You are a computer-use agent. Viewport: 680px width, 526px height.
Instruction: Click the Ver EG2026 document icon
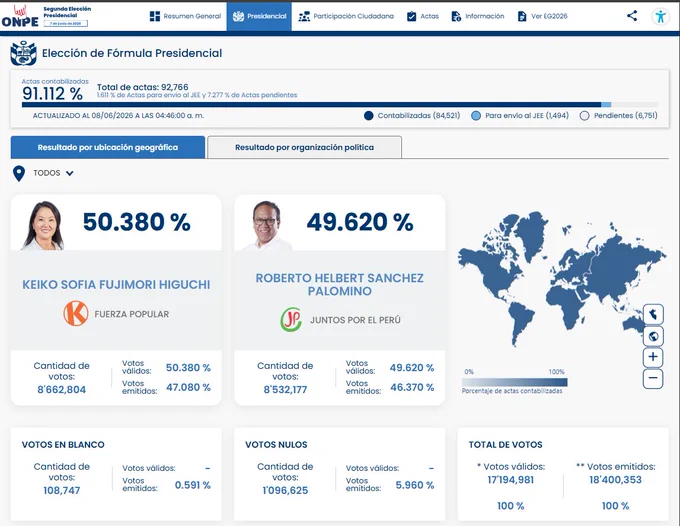pos(522,16)
